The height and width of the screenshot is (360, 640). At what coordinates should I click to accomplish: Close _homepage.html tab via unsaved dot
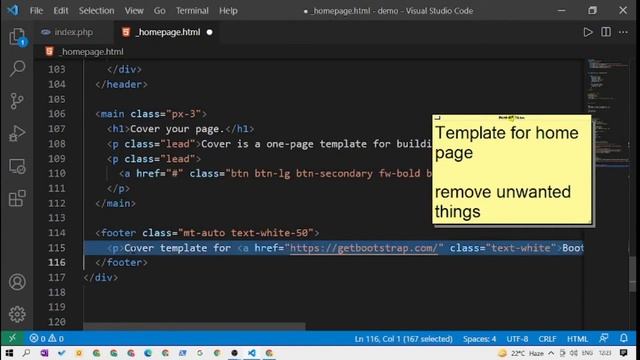tap(209, 32)
